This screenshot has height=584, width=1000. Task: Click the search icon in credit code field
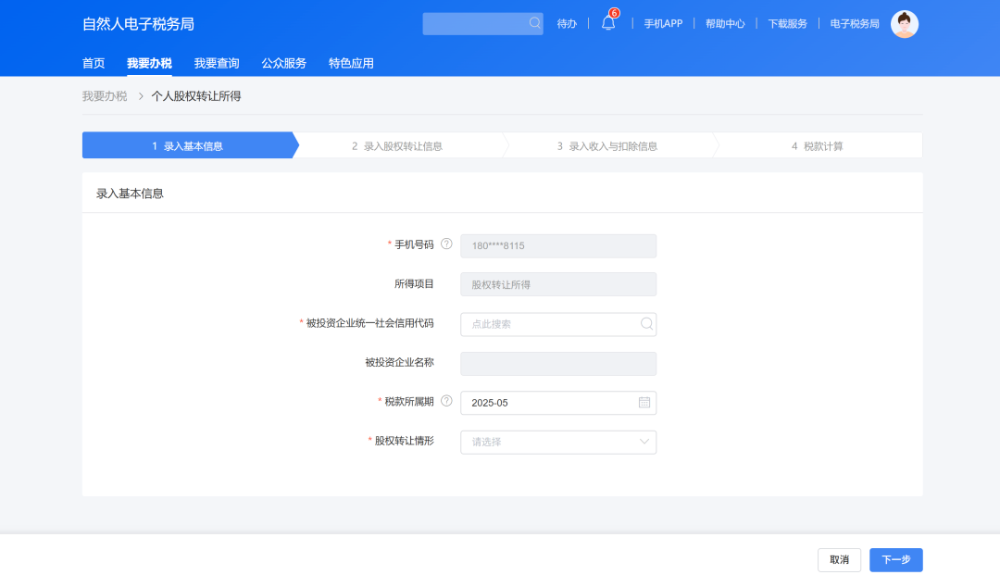tap(646, 324)
